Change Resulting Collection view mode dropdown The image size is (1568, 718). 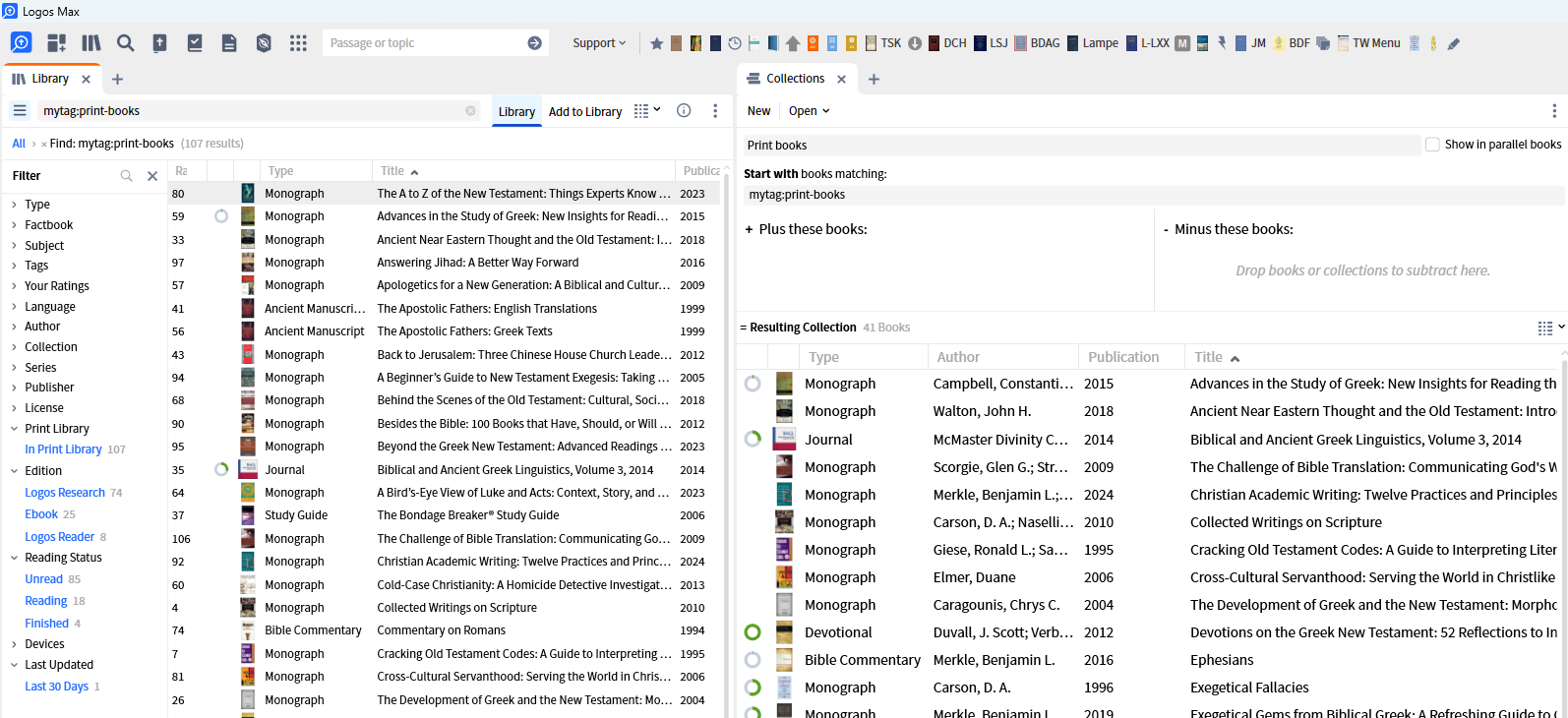coord(1551,328)
